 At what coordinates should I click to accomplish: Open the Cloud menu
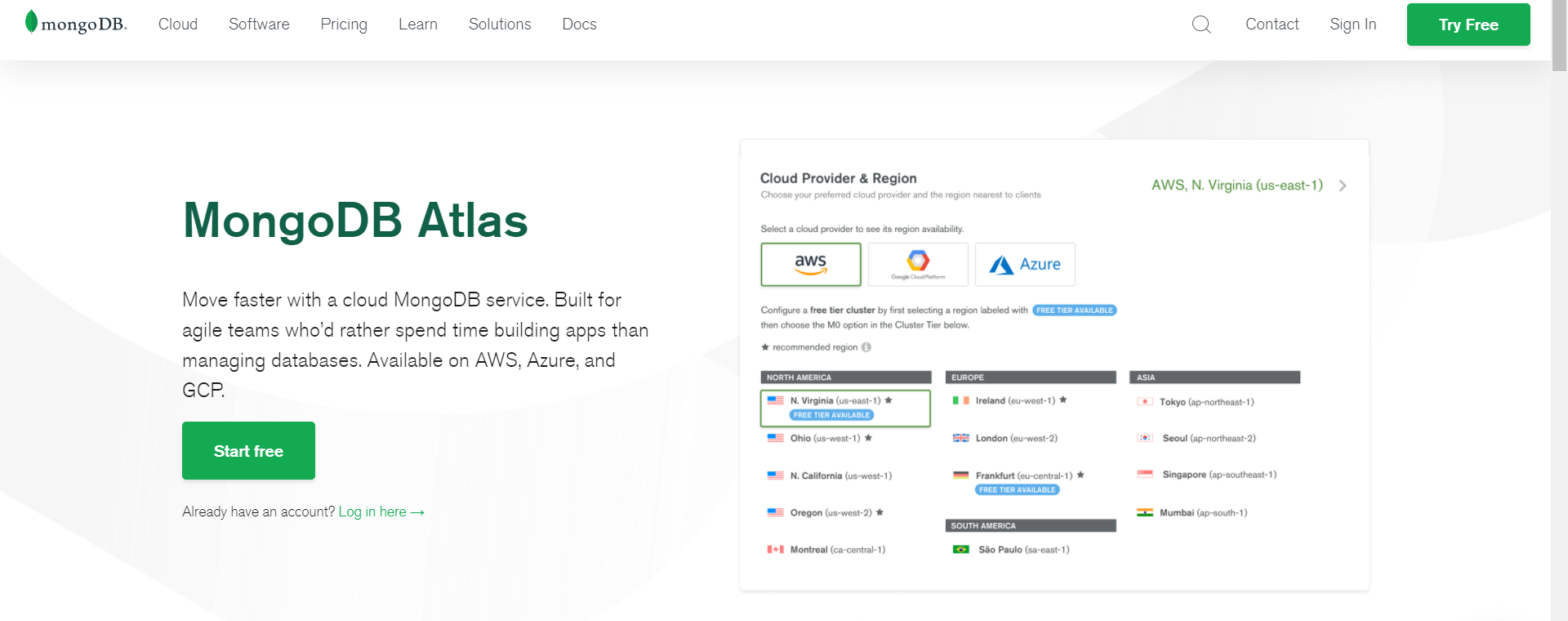click(178, 25)
